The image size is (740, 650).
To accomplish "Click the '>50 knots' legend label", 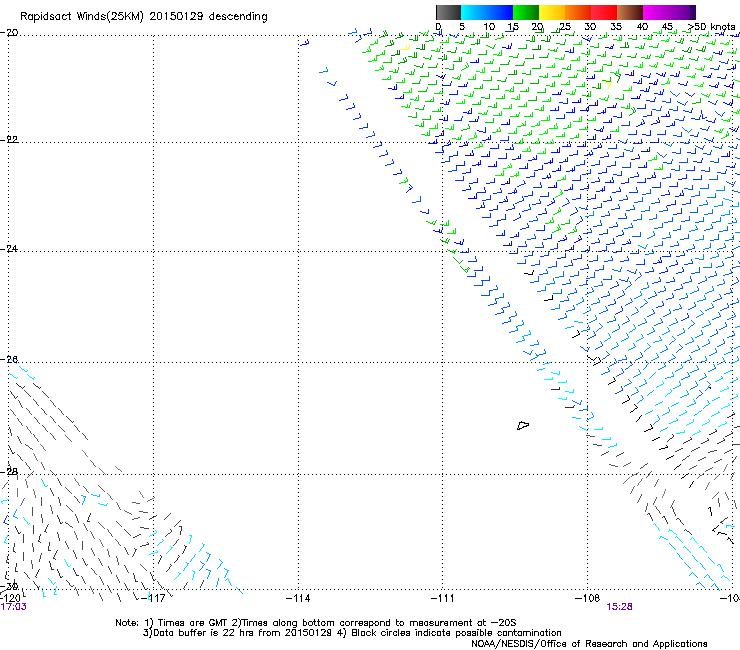I will pyautogui.click(x=711, y=27).
